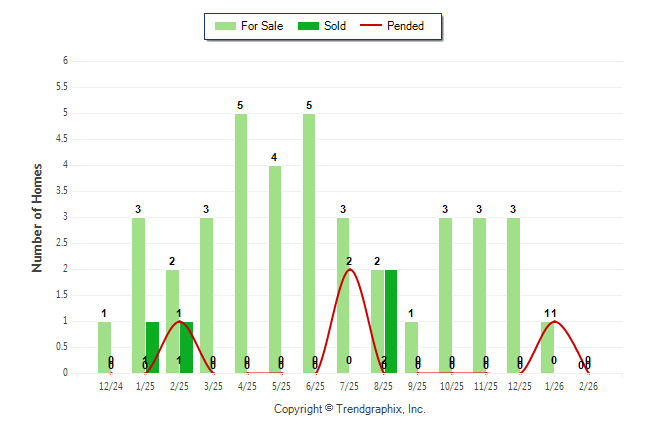Image resolution: width=646 pixels, height=434 pixels.
Task: Click the For Sale bar for 9/25
Action: coord(411,347)
